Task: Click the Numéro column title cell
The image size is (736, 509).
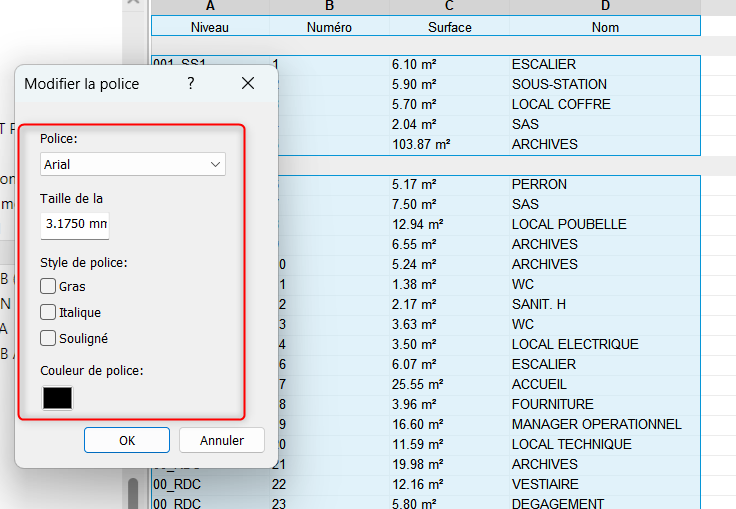Action: [329, 27]
